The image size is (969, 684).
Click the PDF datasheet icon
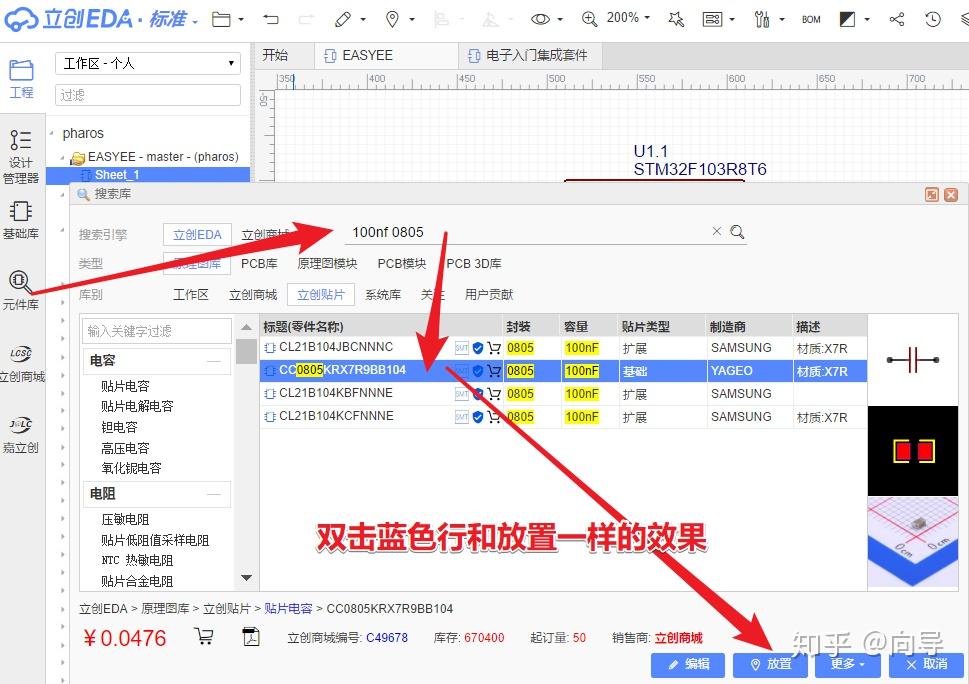[x=251, y=636]
